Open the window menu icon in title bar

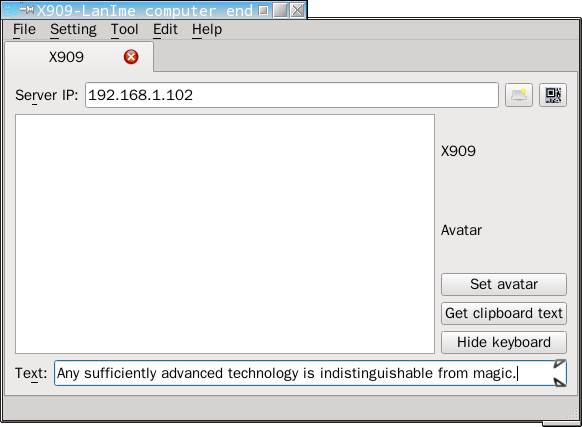coord(10,10)
